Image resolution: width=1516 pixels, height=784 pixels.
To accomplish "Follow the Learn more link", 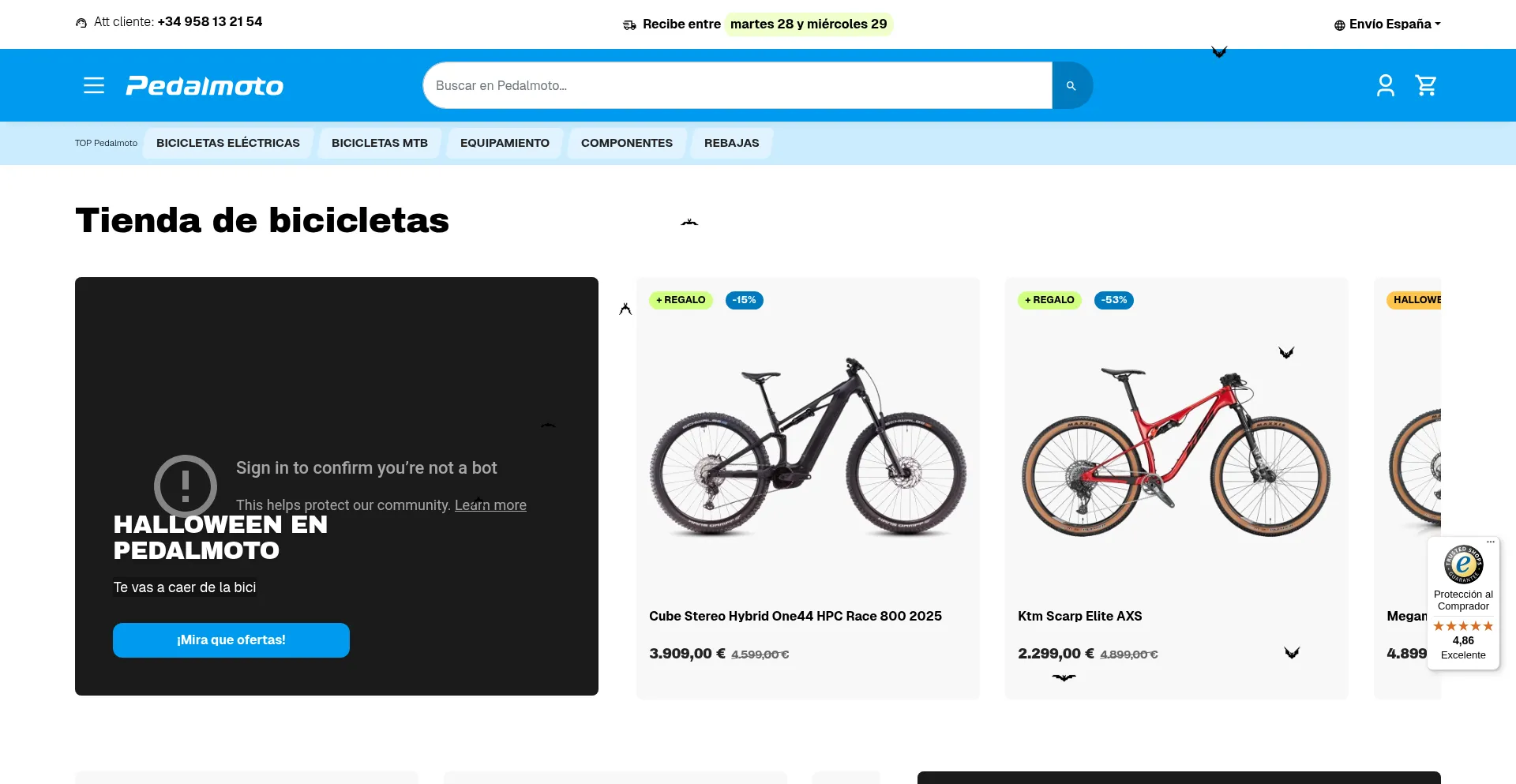I will tap(490, 505).
